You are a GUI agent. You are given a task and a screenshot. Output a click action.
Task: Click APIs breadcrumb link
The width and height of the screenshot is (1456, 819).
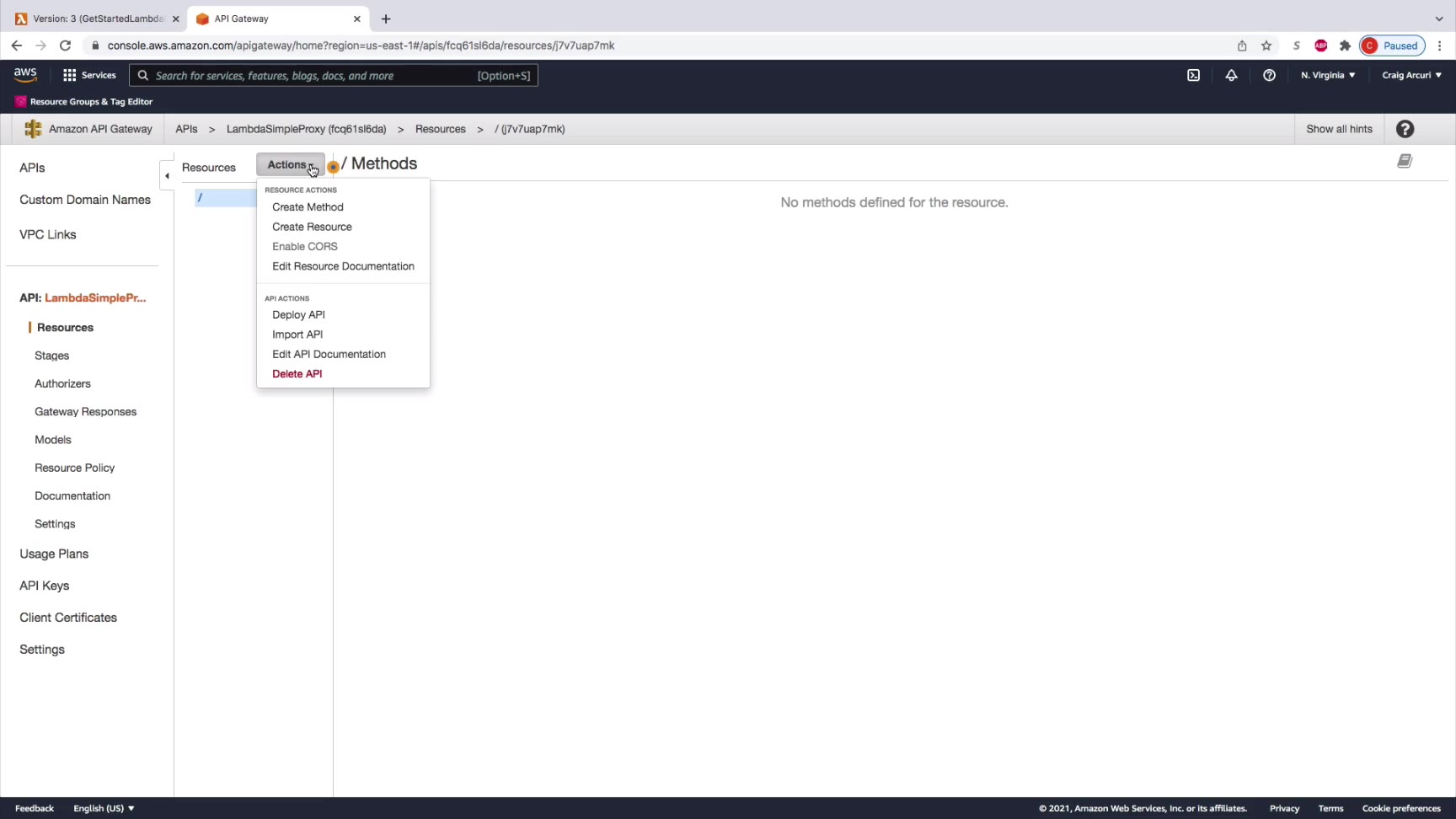(186, 129)
